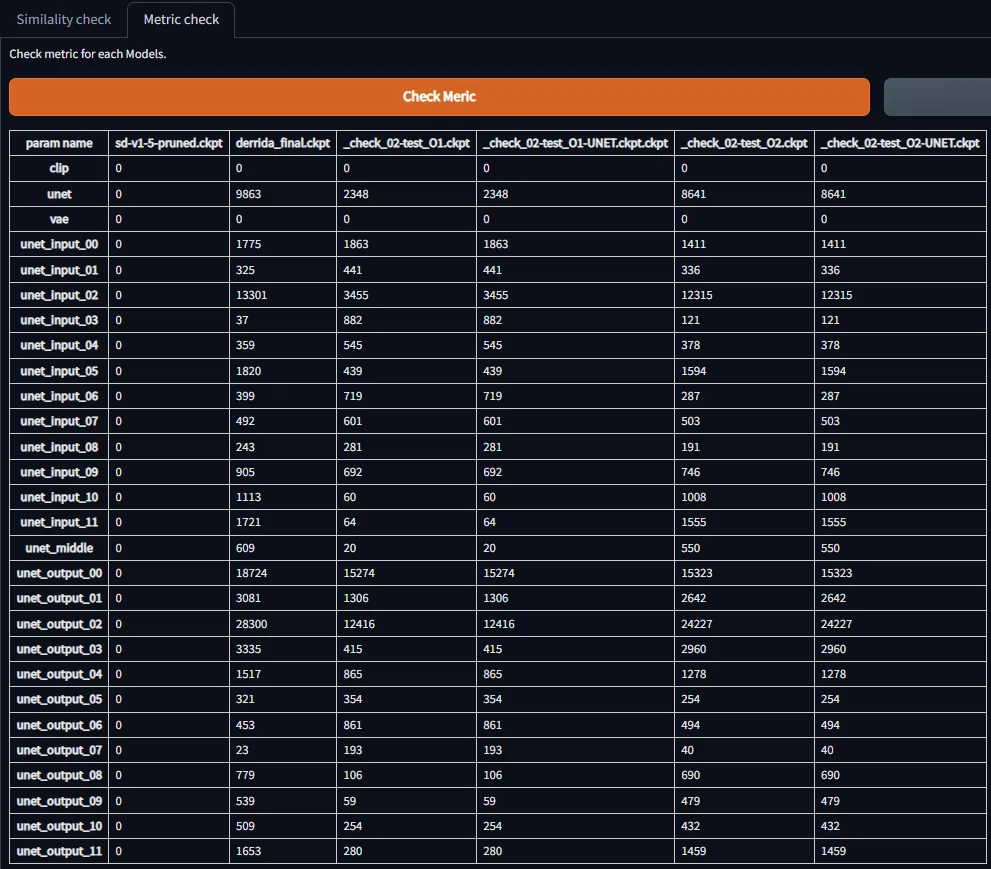Viewport: 991px width, 869px height.
Task: Select the unet_output_02 row label
Action: [x=59, y=624]
